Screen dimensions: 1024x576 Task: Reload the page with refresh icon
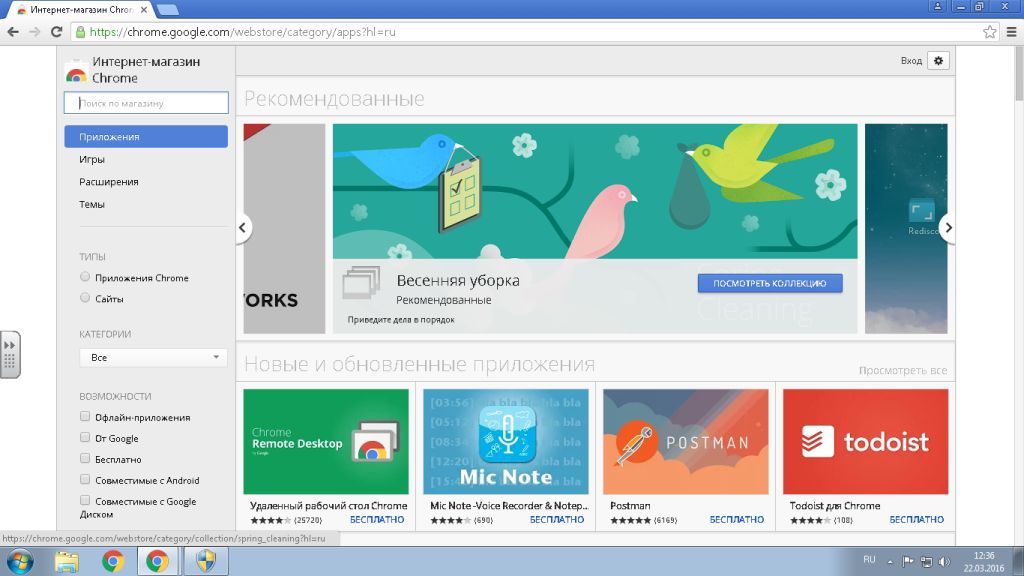click(x=57, y=32)
